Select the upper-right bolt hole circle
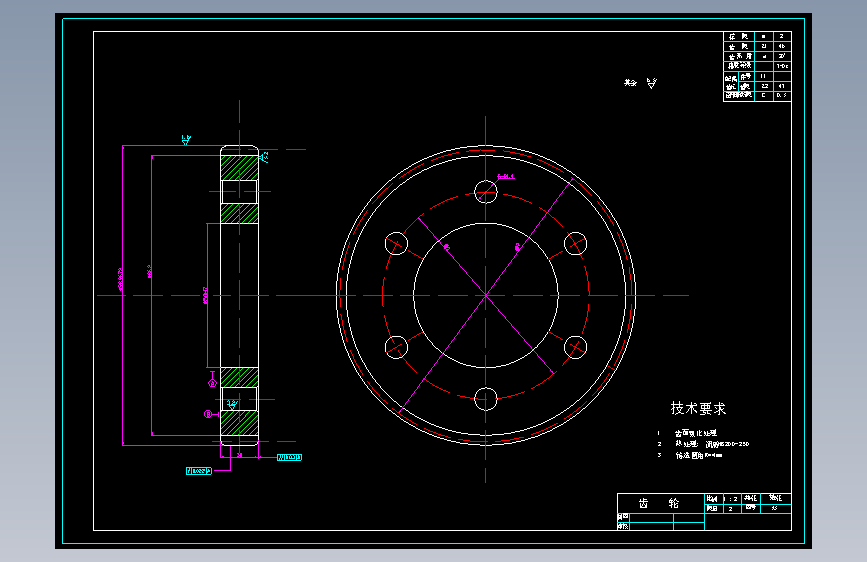This screenshot has width=867, height=562. coord(575,244)
